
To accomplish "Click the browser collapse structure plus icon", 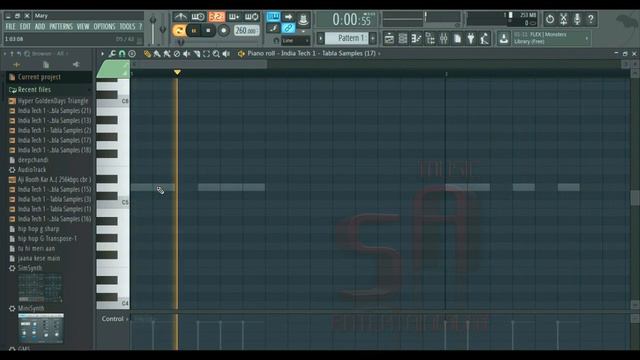I will [x=17, y=64].
